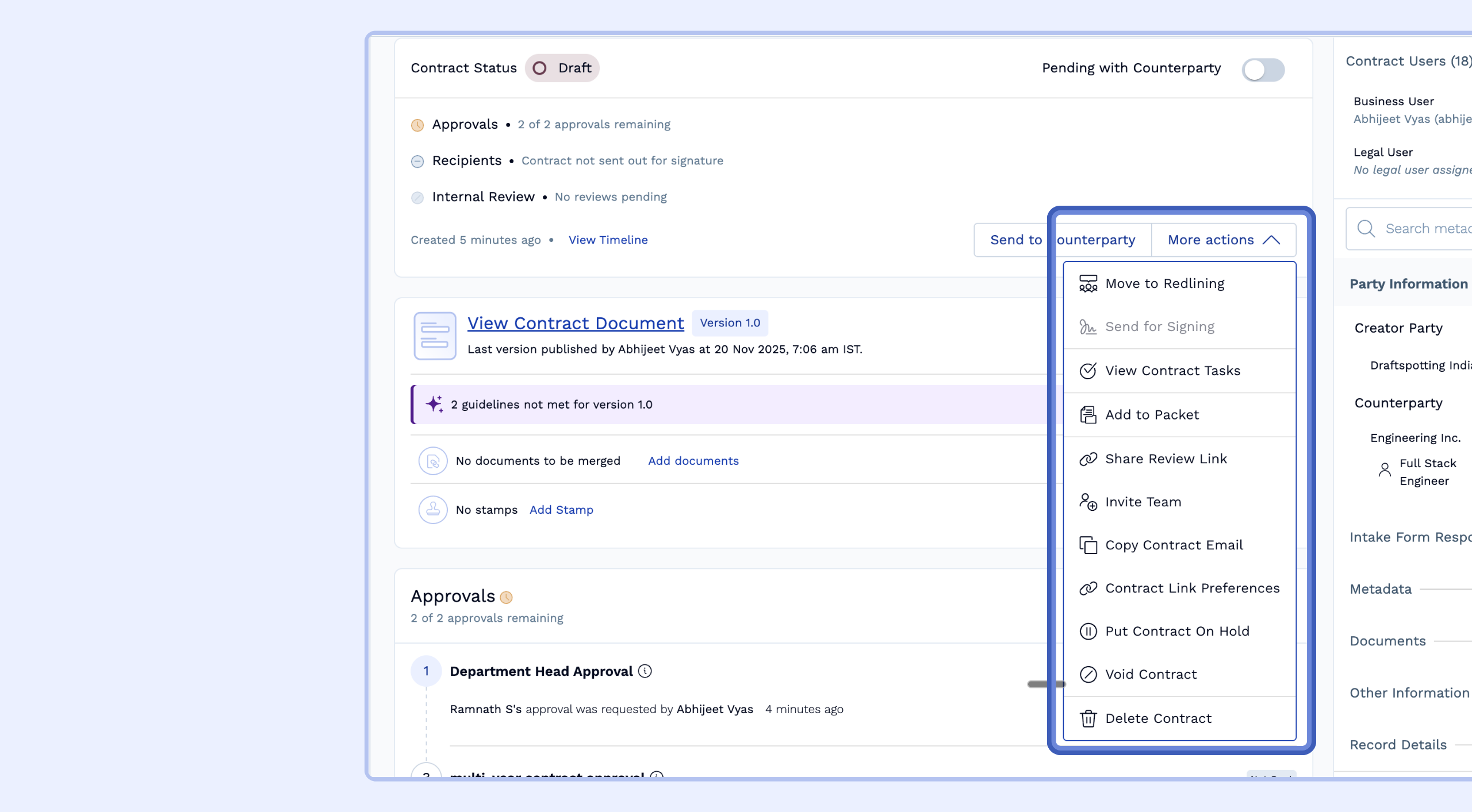Choose Void Contract from the menu
The image size is (1472, 812).
coord(1151,675)
